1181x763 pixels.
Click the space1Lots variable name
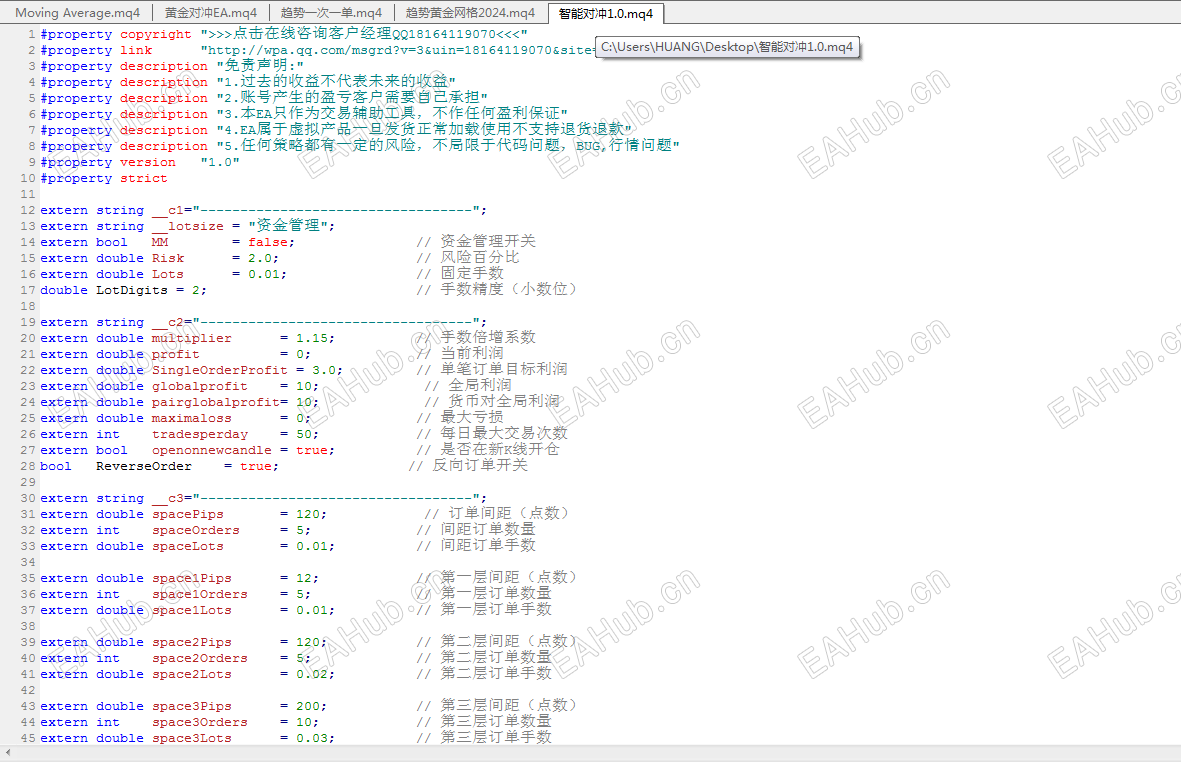pyautogui.click(x=191, y=610)
